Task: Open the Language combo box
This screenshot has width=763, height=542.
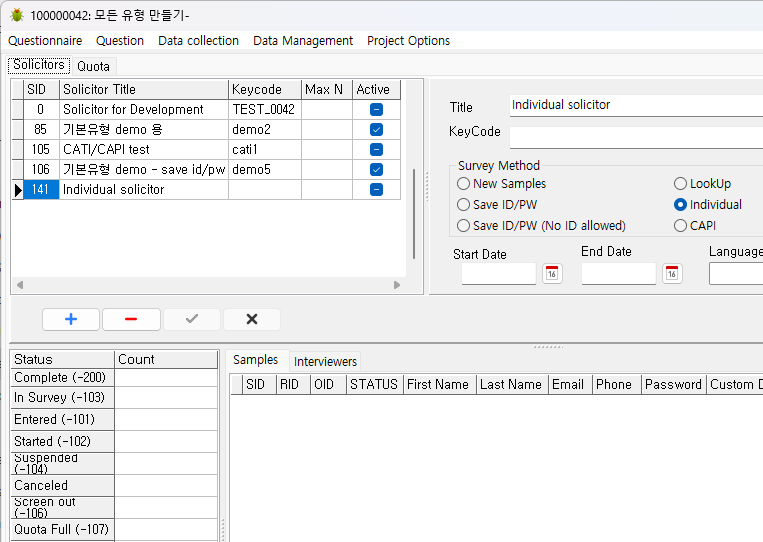Action: tap(736, 273)
